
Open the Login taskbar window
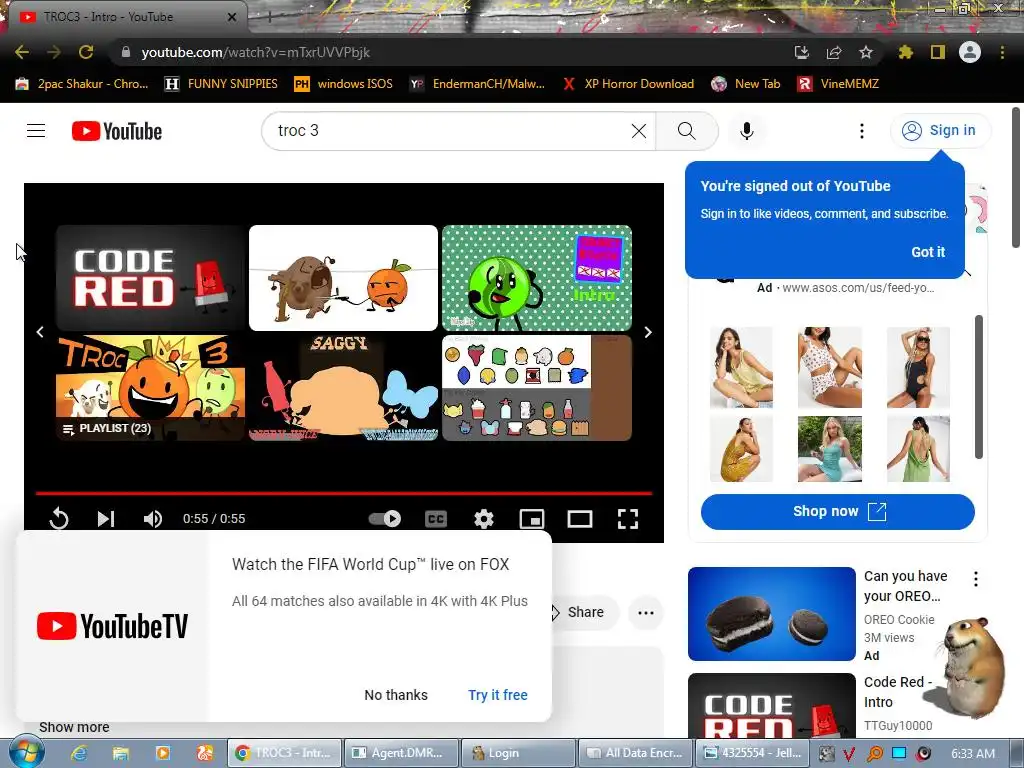[518, 753]
